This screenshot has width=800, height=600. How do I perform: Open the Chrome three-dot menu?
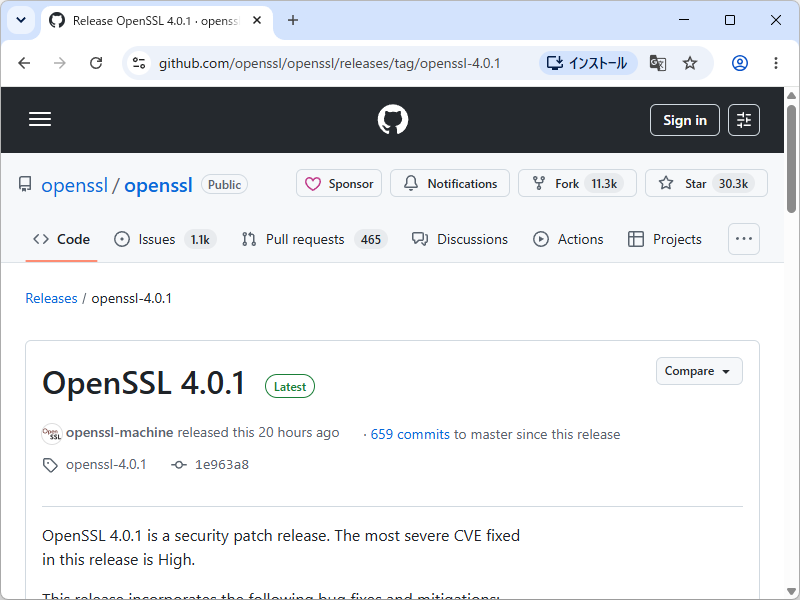point(776,63)
